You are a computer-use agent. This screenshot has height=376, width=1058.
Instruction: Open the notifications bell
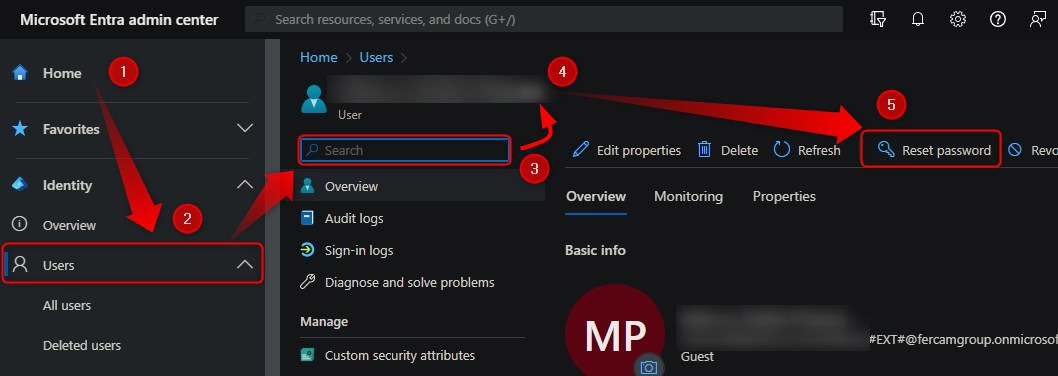[918, 19]
